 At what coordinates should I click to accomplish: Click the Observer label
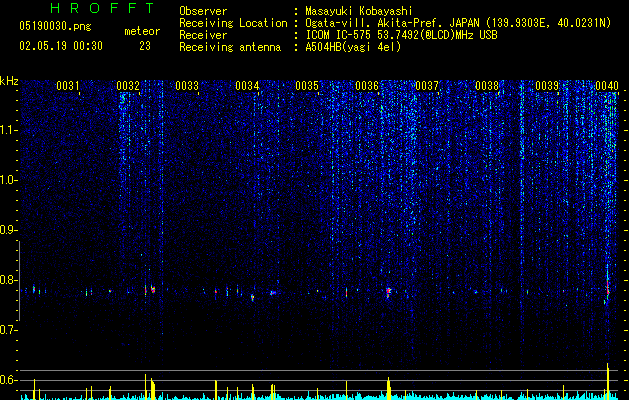point(203,11)
